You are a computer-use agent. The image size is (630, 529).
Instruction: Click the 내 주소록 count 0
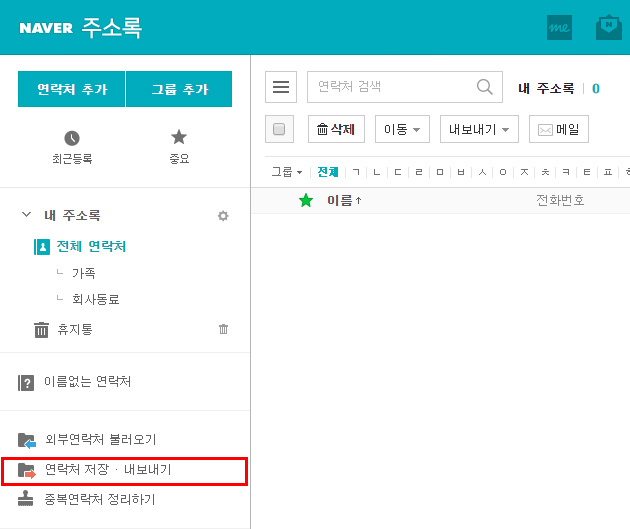(x=596, y=88)
